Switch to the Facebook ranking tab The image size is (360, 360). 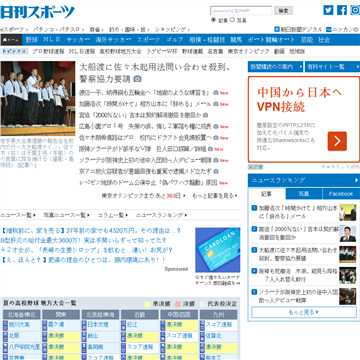click(x=341, y=194)
